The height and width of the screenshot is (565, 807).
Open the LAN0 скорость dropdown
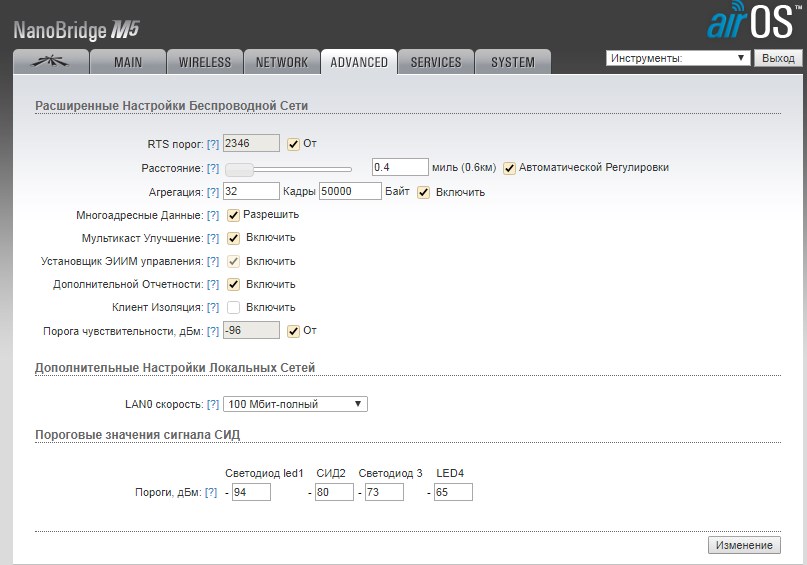(295, 404)
